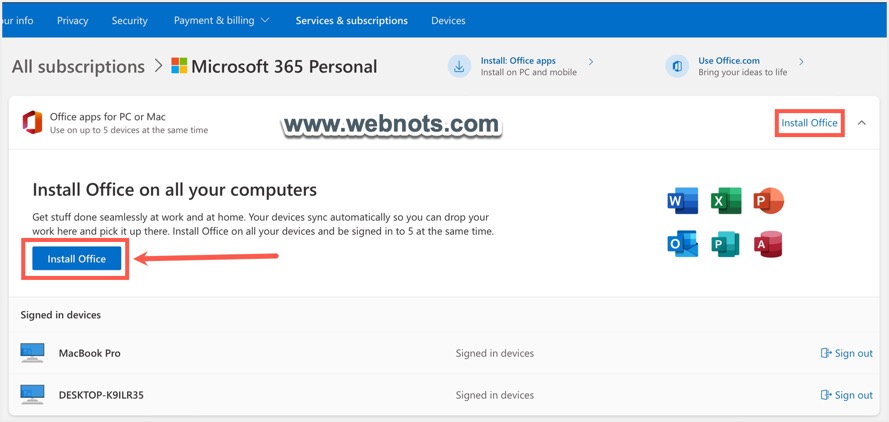Click DESKTOP-K9ILR35's Signed in devices status
The width and height of the screenshot is (889, 422).
pyautogui.click(x=494, y=395)
